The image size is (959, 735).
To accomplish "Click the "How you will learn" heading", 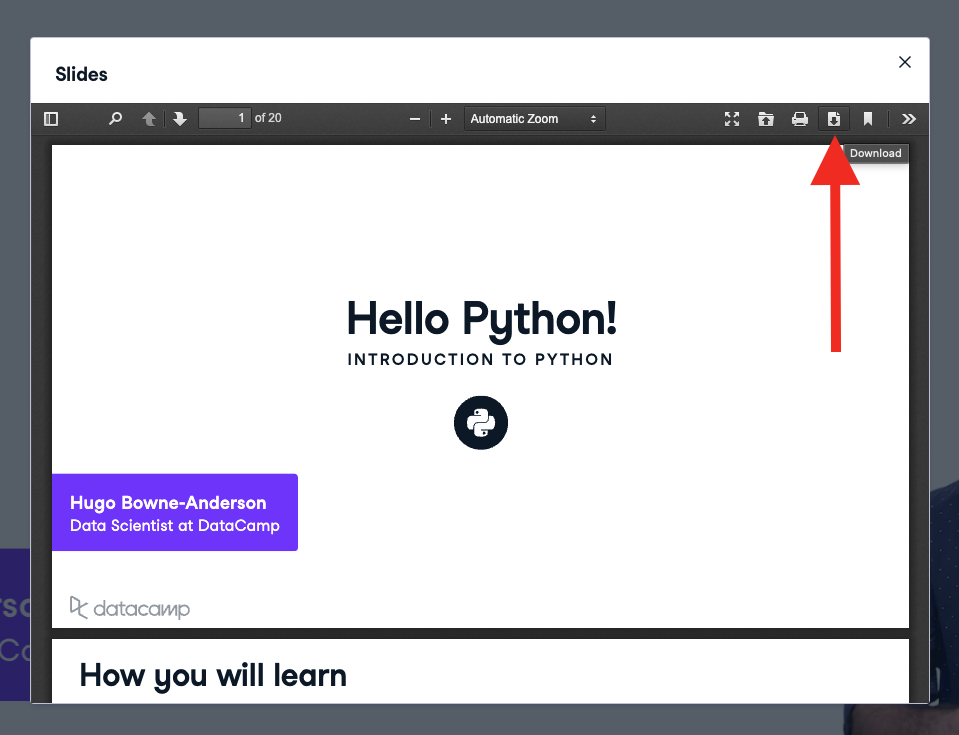I will (213, 675).
